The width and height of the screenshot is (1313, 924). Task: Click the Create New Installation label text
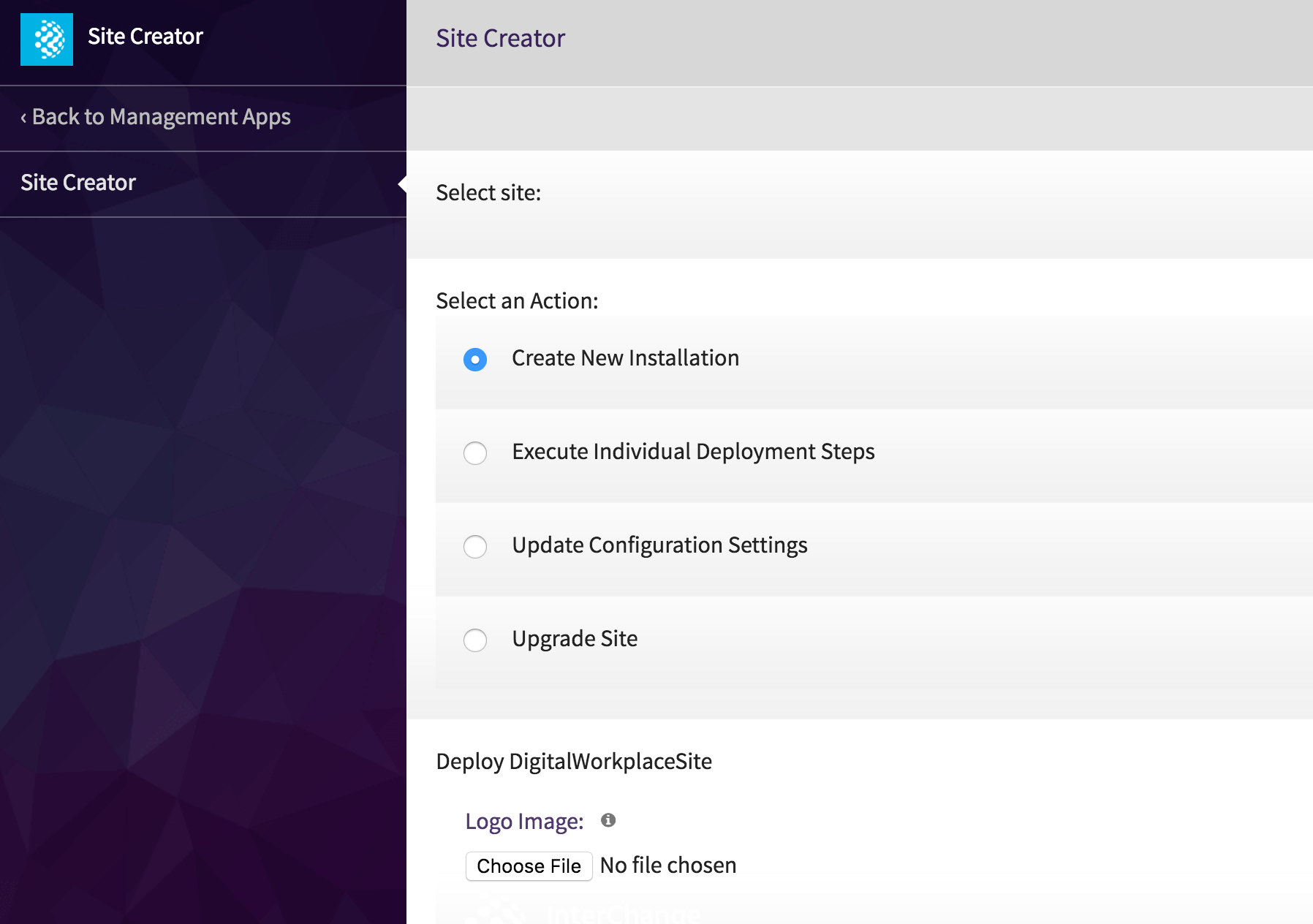tap(624, 358)
